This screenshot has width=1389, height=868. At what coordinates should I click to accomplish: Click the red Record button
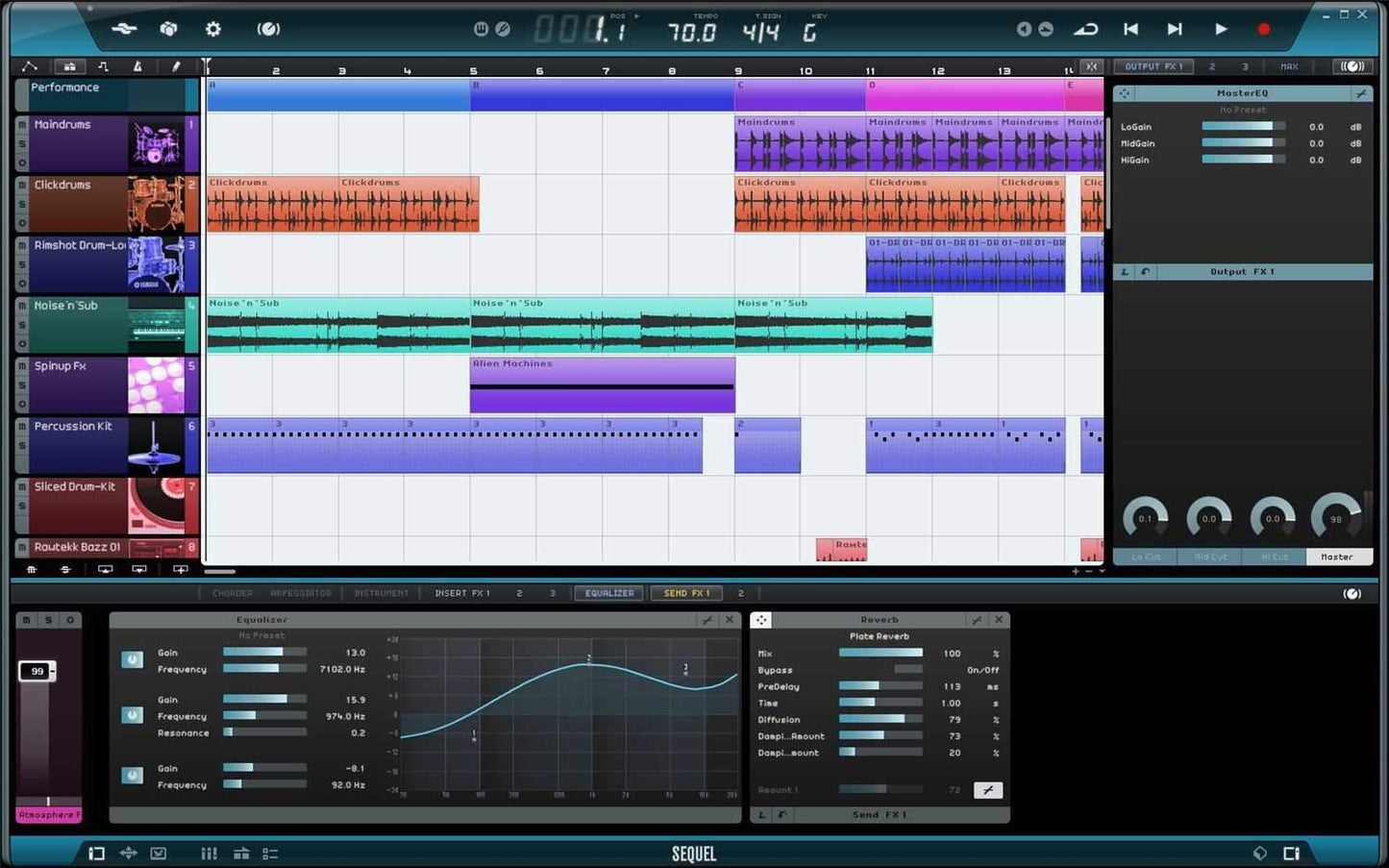(x=1264, y=29)
